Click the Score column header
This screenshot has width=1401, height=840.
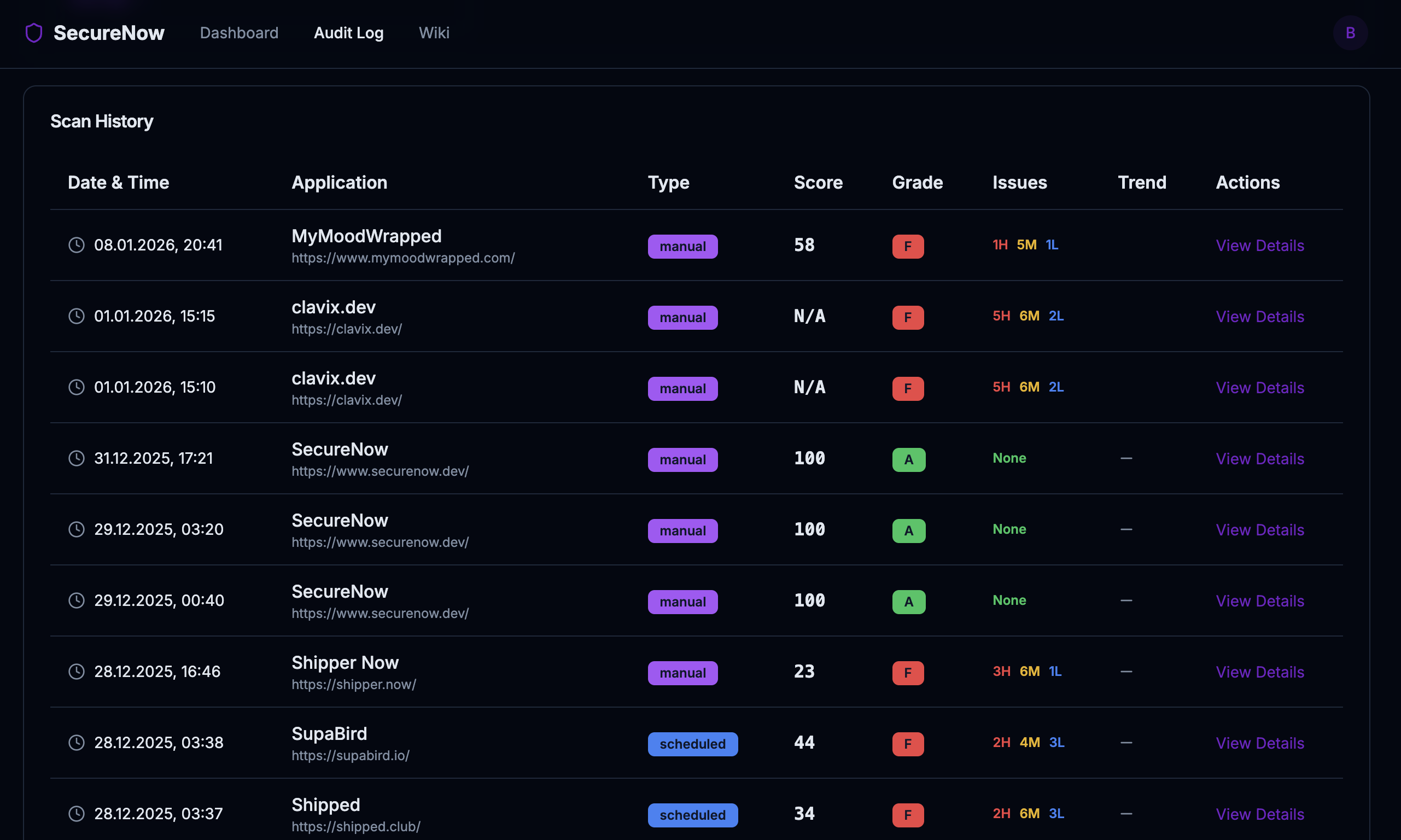pyautogui.click(x=818, y=182)
